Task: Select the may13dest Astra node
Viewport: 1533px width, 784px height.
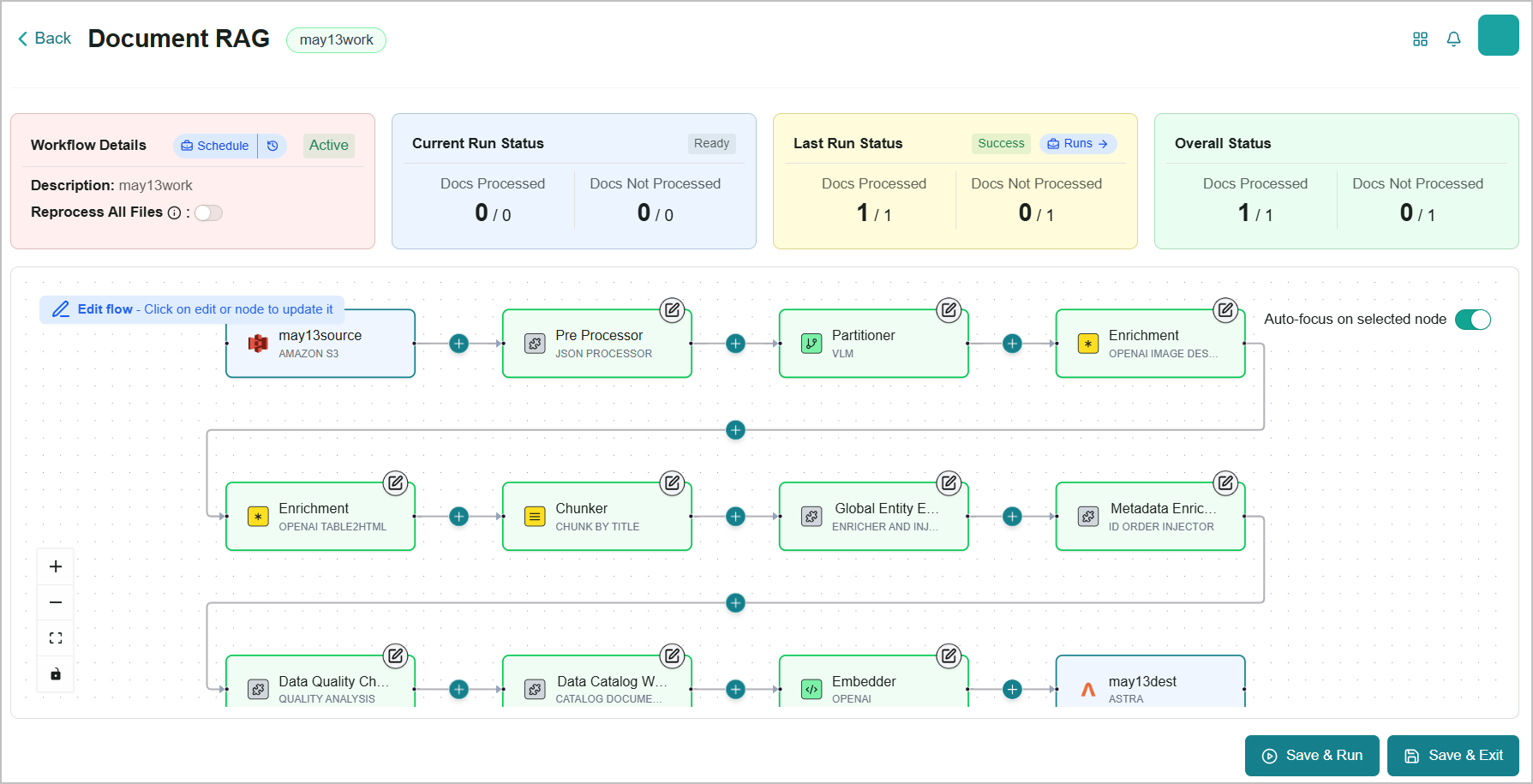Action: (1151, 682)
